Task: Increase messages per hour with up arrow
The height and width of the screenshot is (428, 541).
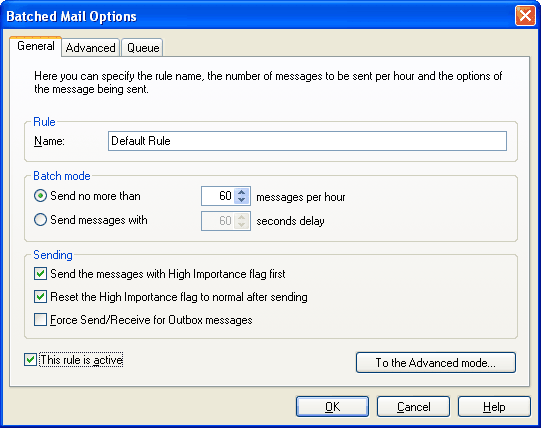Action: point(242,193)
